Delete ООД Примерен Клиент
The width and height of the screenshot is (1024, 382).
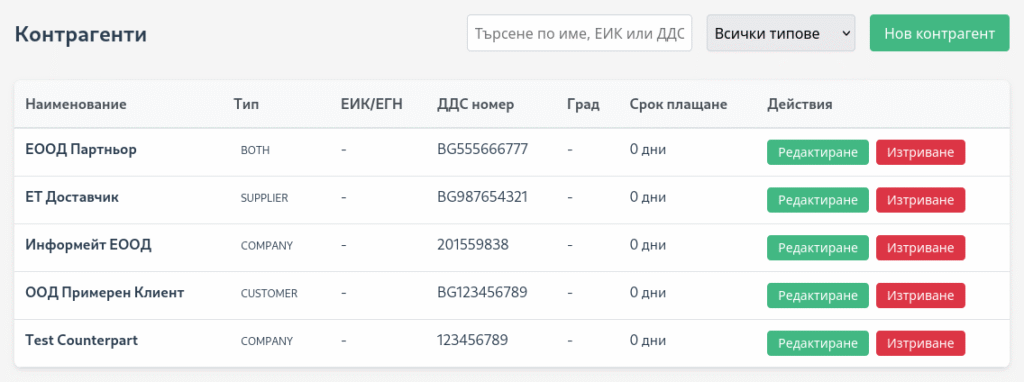920,295
